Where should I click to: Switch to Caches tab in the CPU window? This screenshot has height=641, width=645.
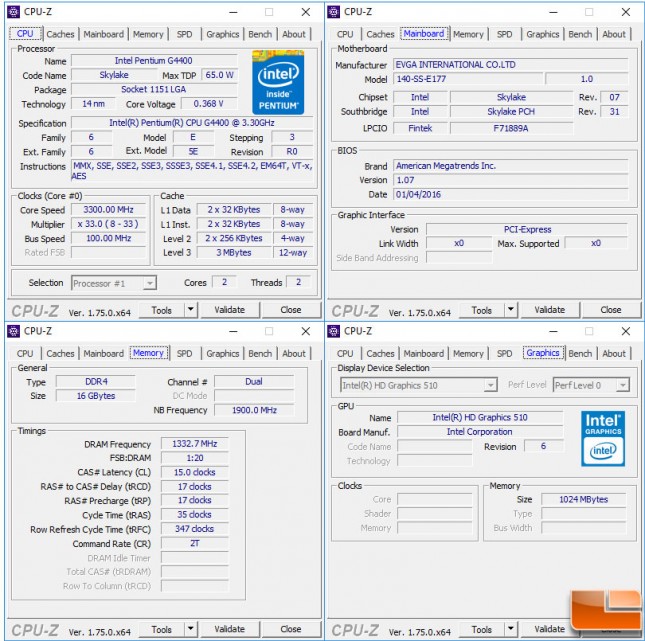tap(60, 34)
